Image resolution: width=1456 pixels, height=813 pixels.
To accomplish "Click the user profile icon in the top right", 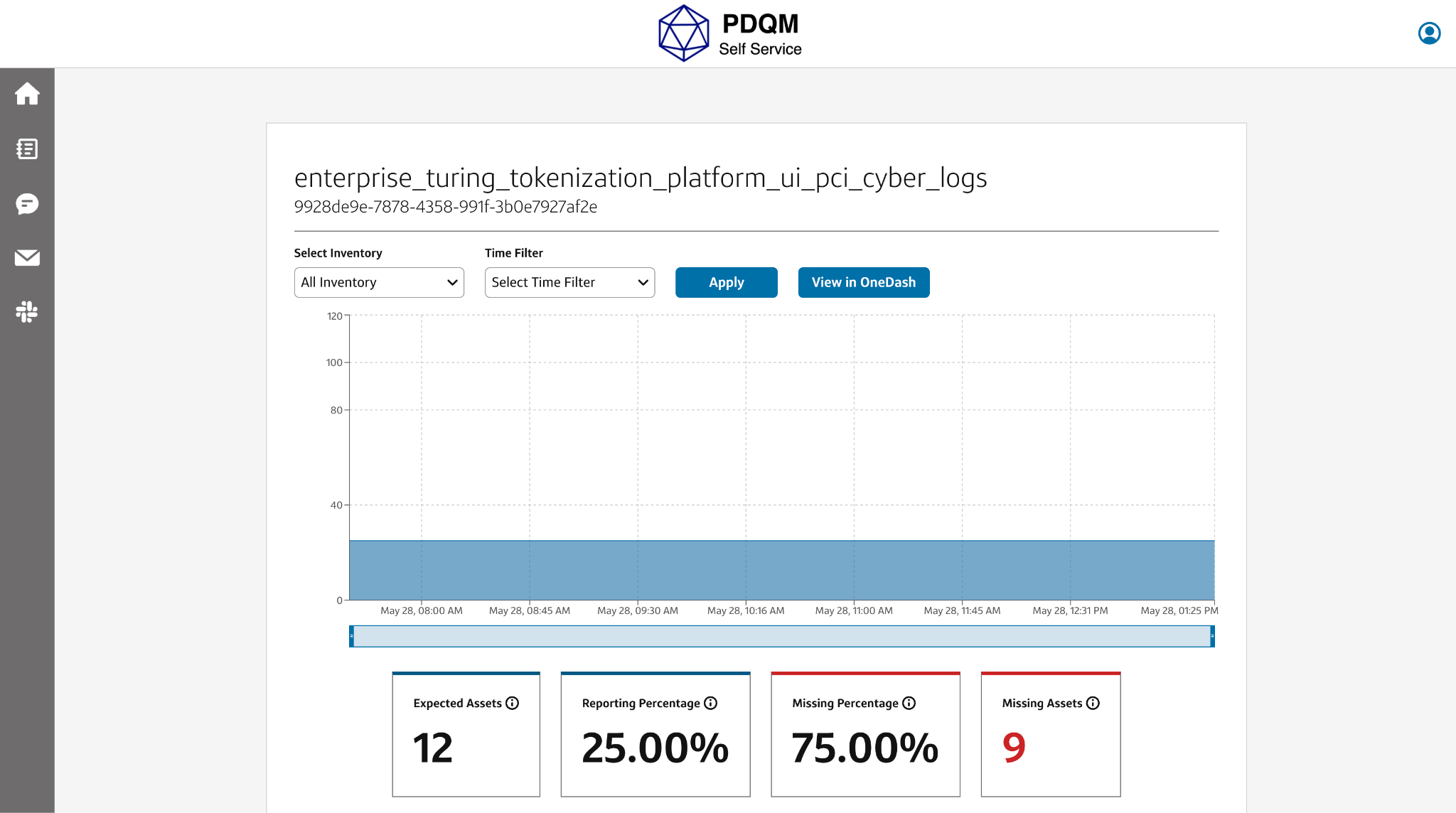I will click(1429, 33).
